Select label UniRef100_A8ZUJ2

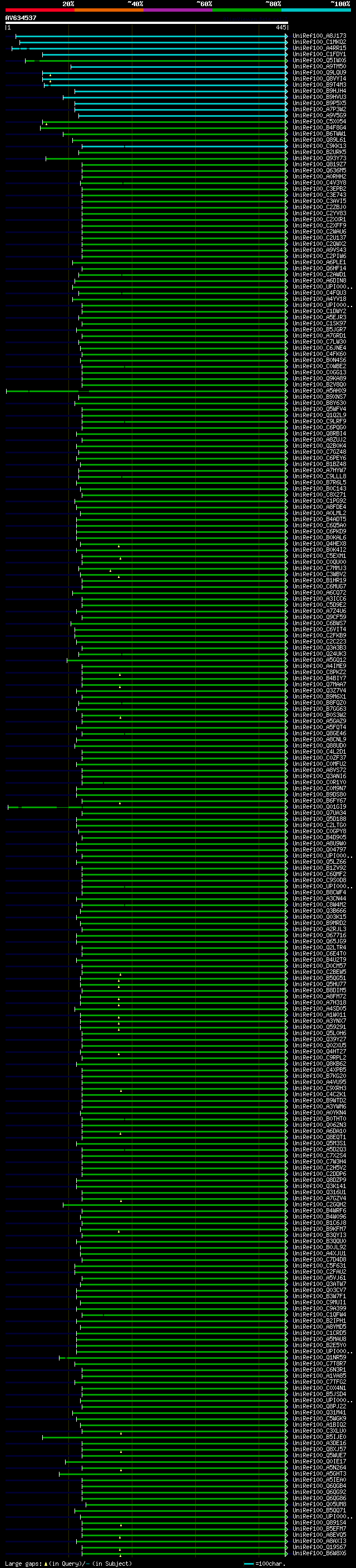[319, 439]
